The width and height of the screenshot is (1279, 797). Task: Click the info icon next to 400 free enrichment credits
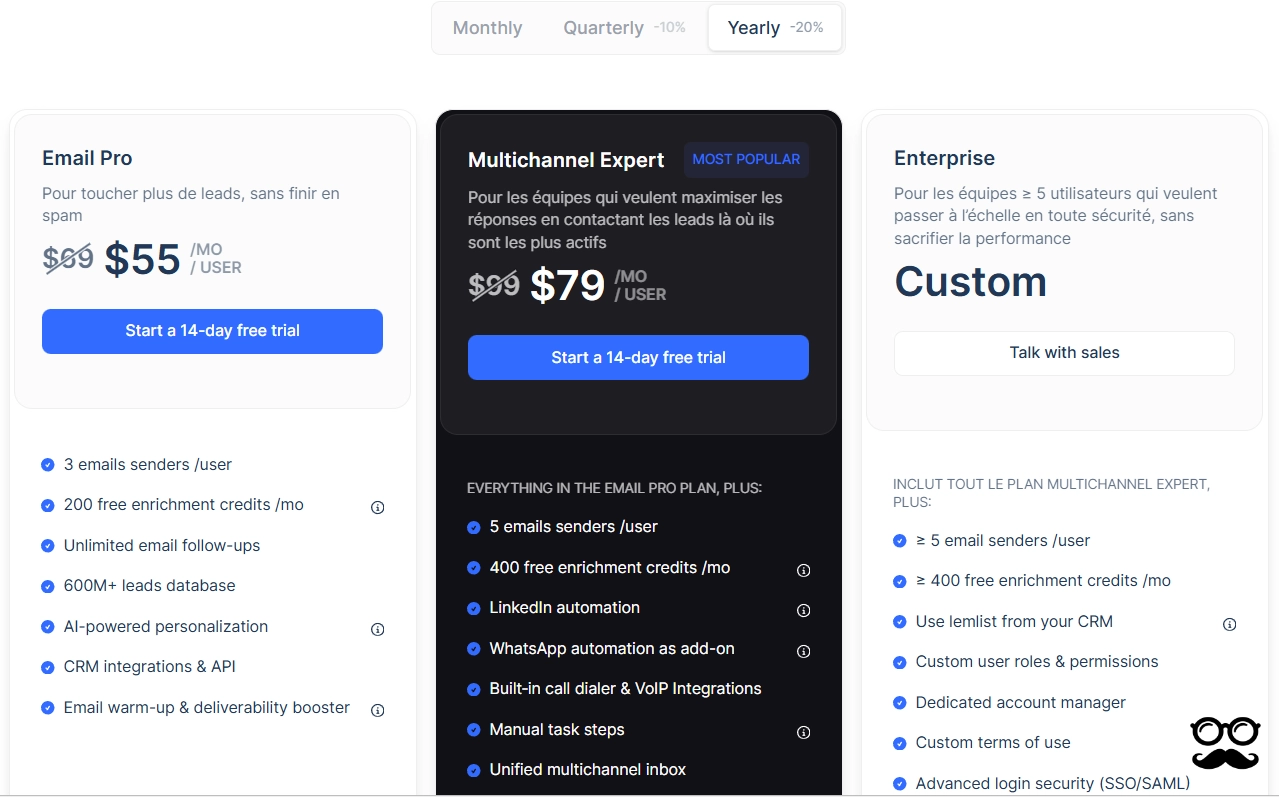click(x=803, y=570)
